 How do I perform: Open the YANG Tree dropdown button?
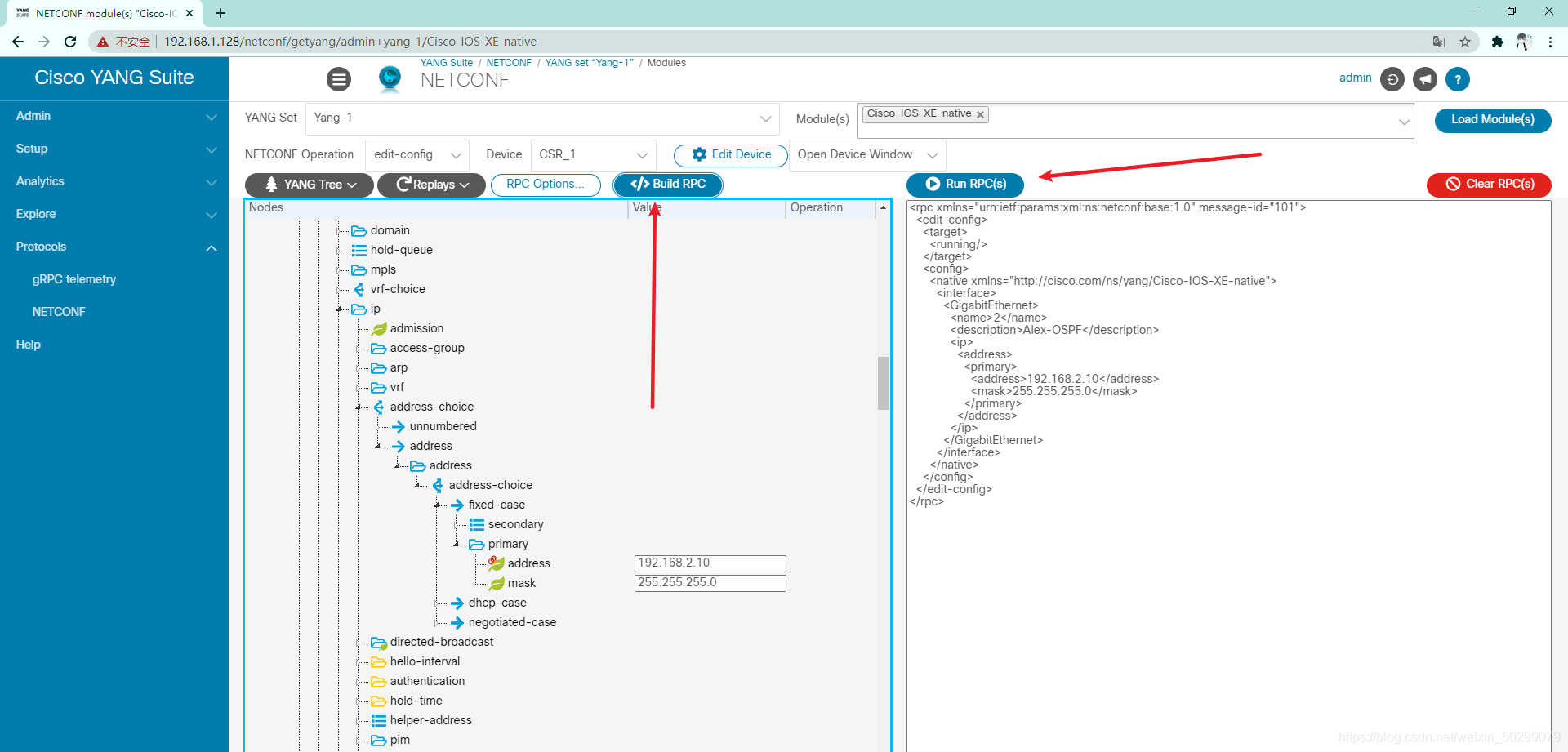point(310,185)
